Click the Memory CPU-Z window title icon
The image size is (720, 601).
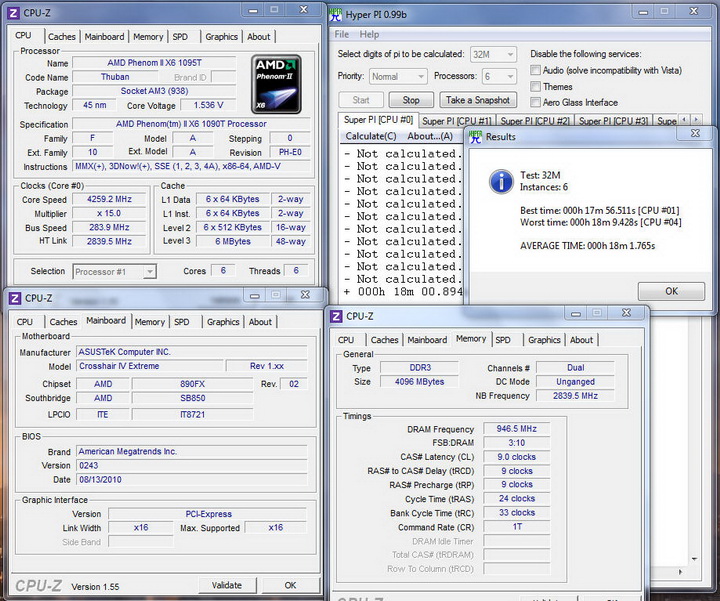337,316
